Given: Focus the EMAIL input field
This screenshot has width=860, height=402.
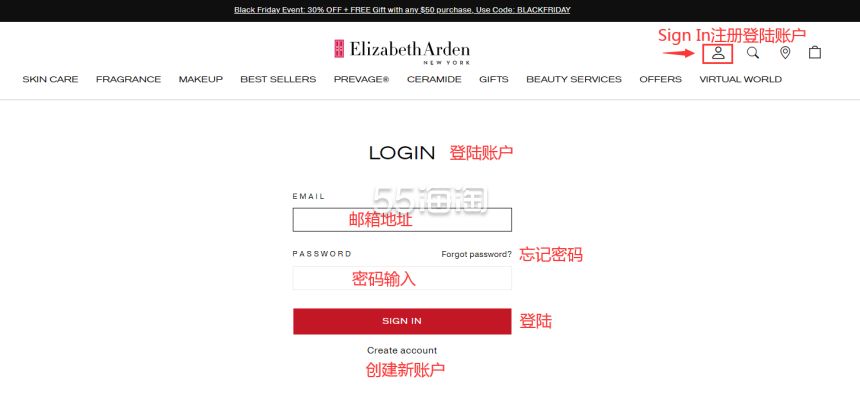Looking at the screenshot, I should [x=402, y=220].
